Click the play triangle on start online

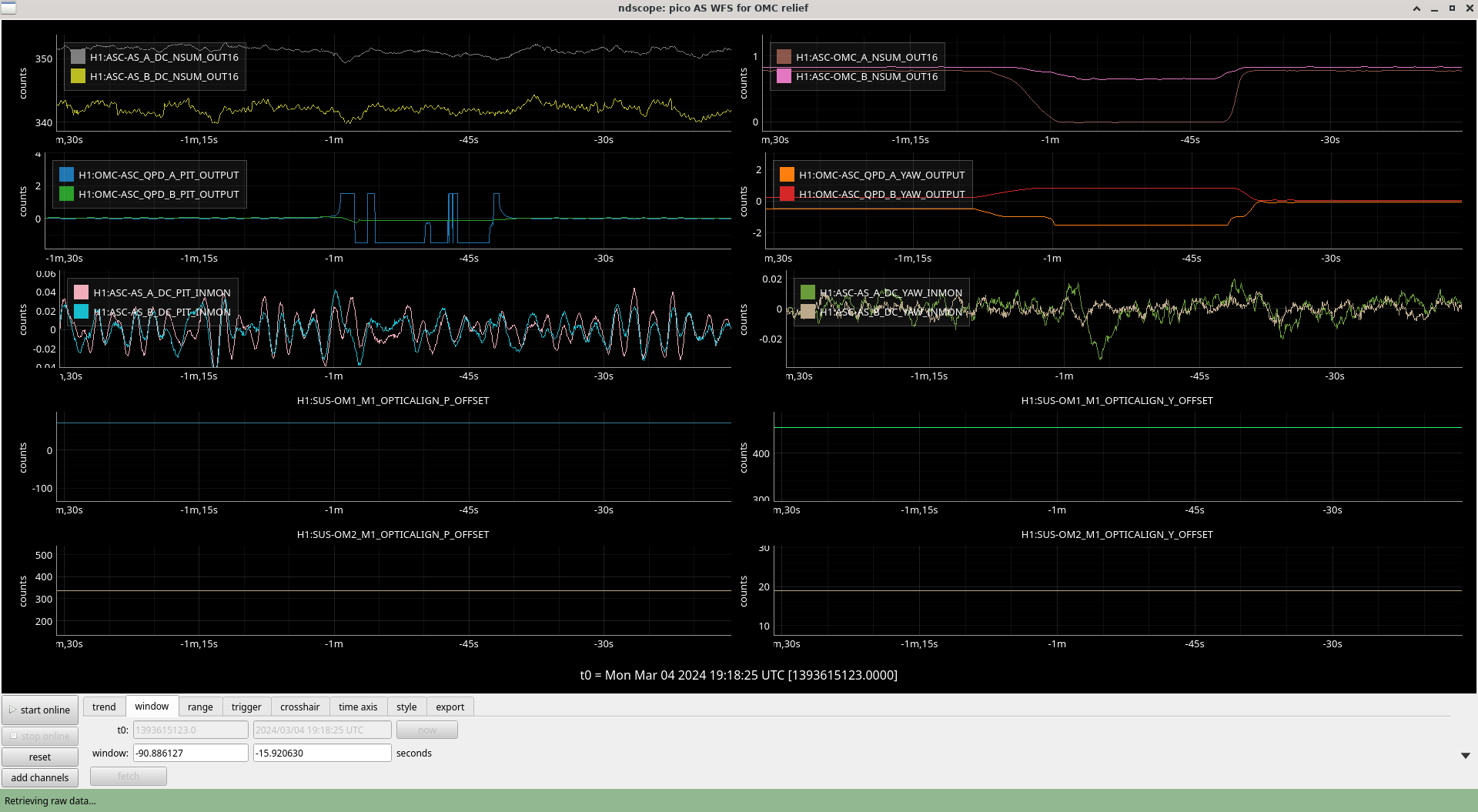(x=12, y=710)
